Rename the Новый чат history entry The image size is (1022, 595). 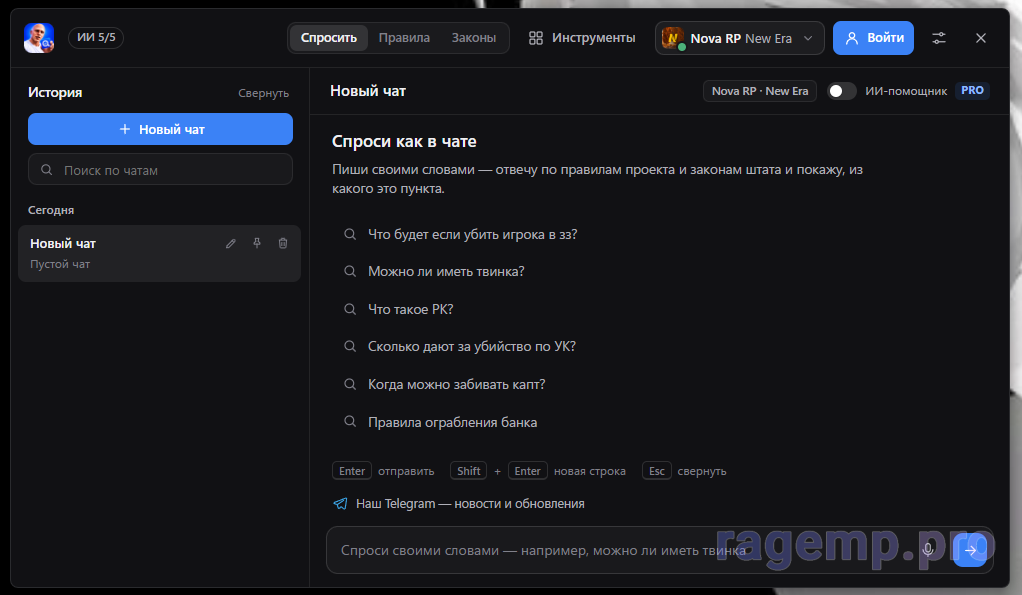(x=231, y=243)
